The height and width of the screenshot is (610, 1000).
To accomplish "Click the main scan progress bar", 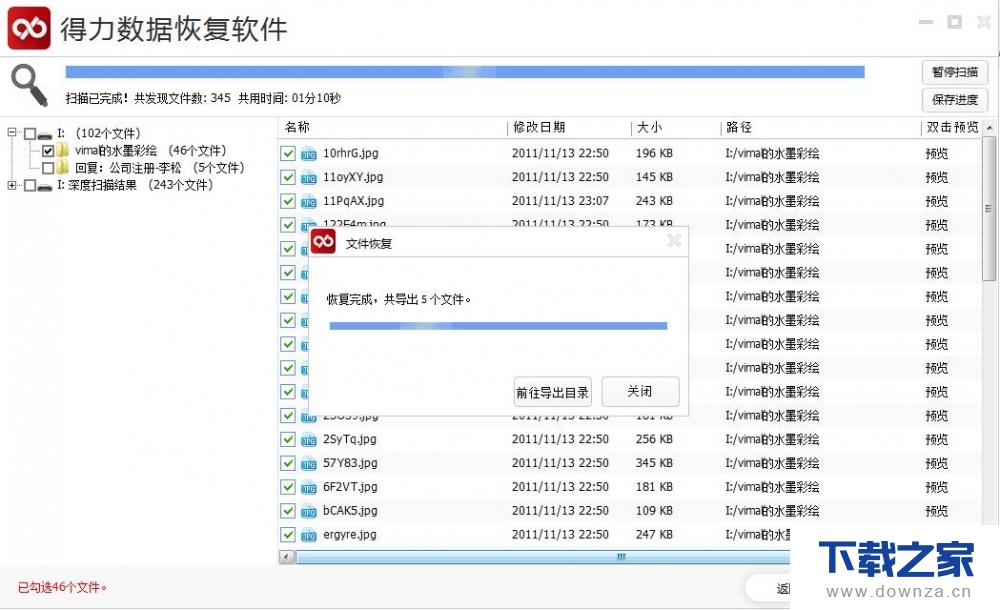I will point(465,71).
